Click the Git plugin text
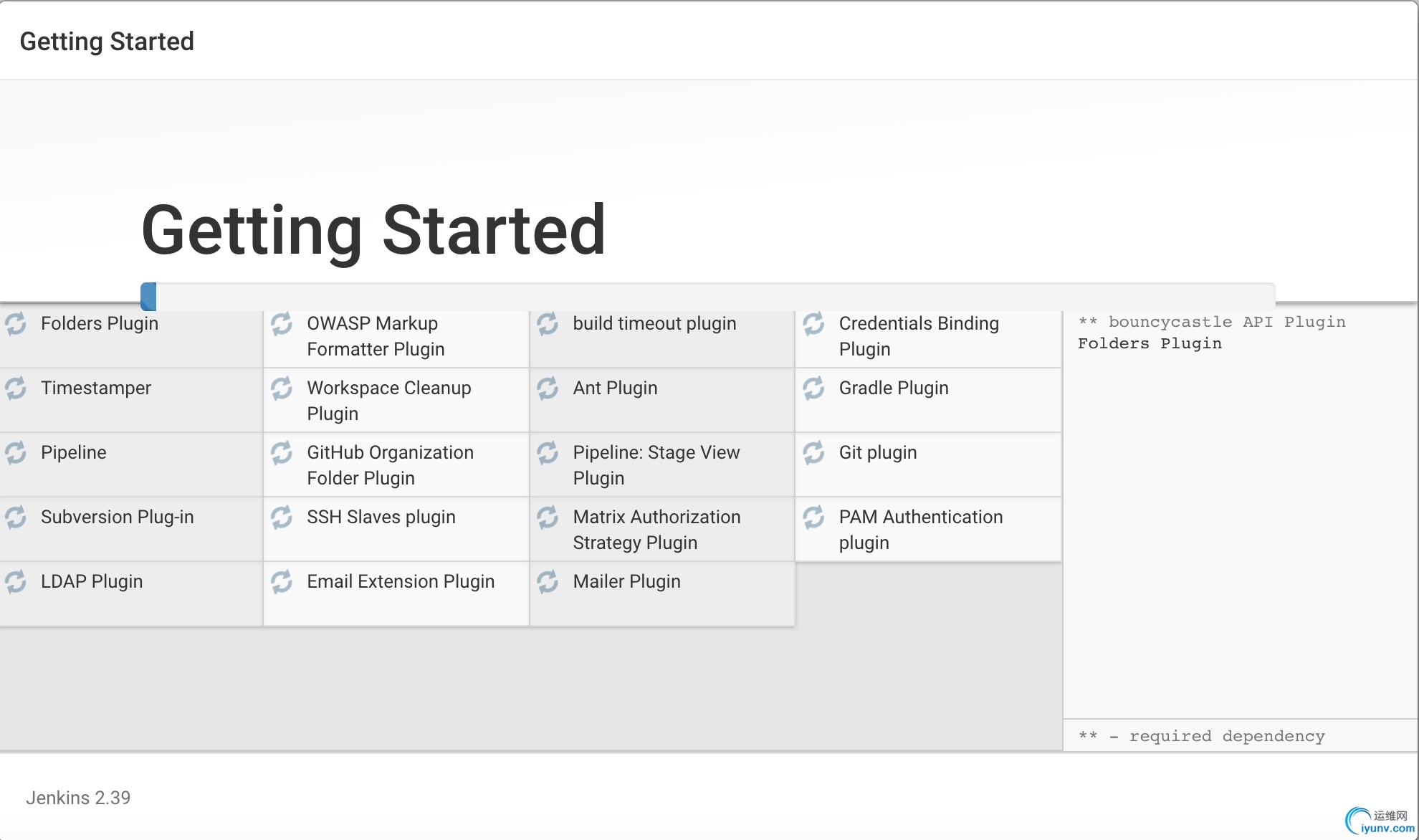This screenshot has height=840, width=1419. pos(878,453)
